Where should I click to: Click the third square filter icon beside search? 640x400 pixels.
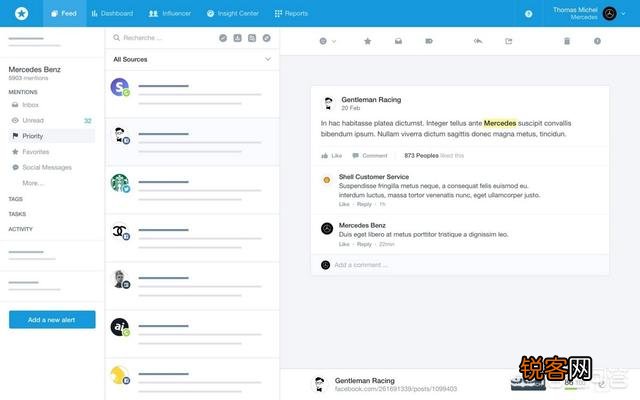(x=252, y=38)
